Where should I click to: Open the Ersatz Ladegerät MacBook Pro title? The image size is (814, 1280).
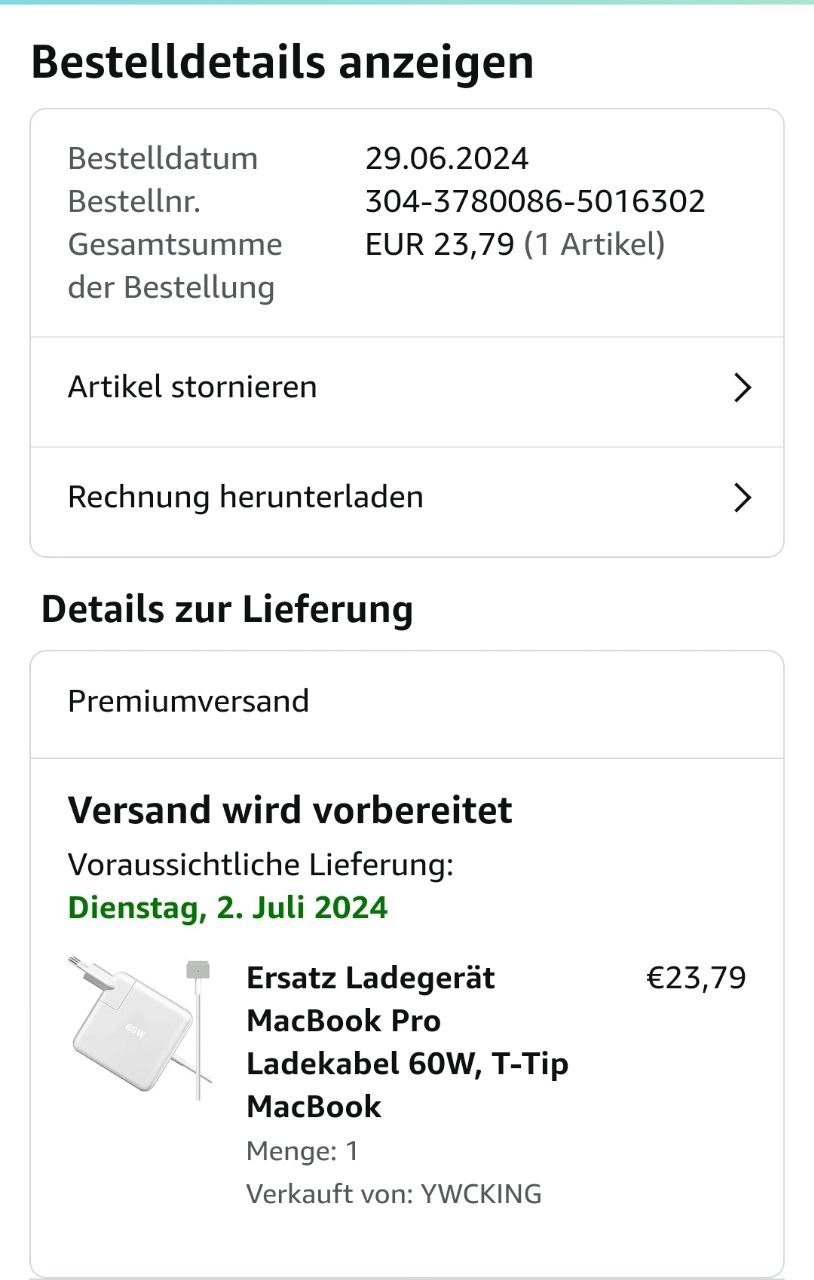(x=407, y=1041)
